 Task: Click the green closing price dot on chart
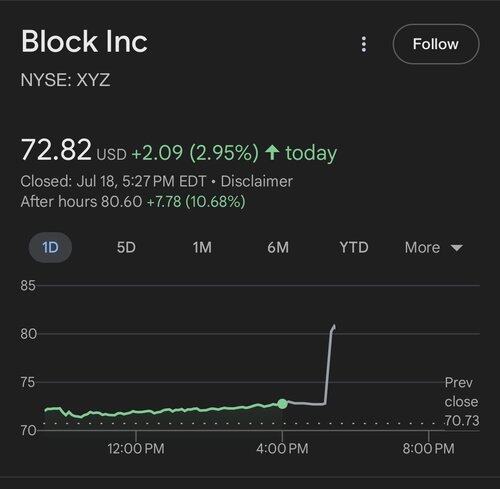pos(282,404)
